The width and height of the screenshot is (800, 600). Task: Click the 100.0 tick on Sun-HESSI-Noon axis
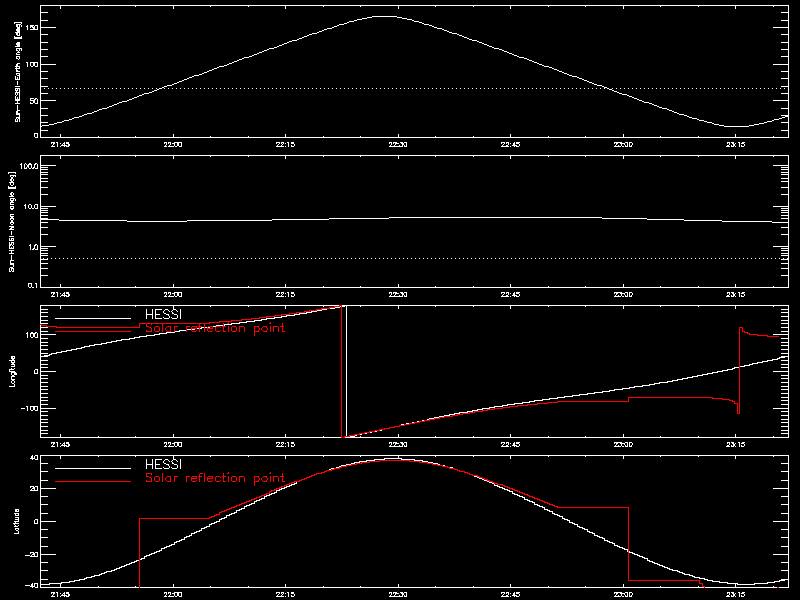click(30, 166)
